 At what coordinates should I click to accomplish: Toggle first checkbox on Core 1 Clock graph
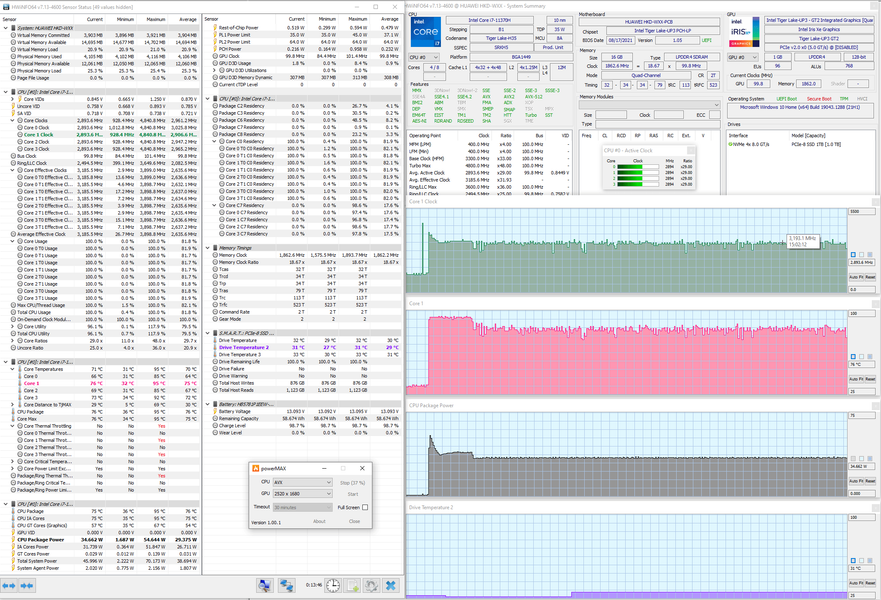pyautogui.click(x=854, y=254)
